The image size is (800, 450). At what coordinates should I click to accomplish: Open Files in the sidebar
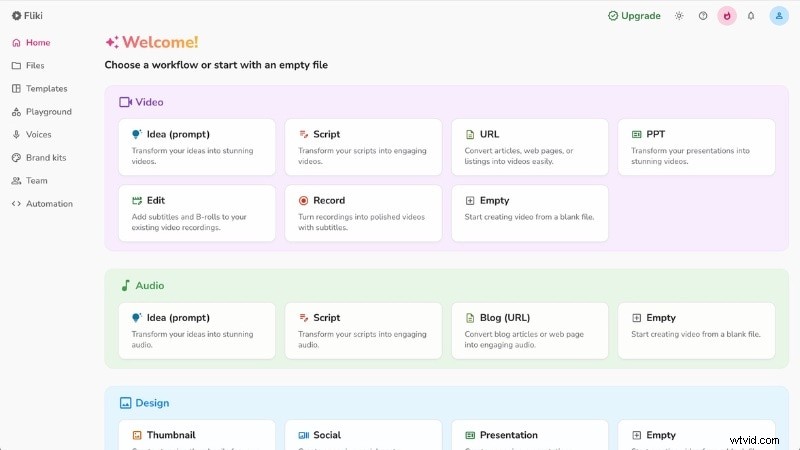(35, 66)
